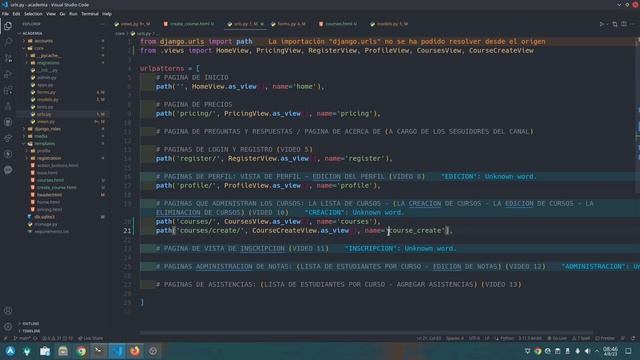The image size is (640, 360).
Task: Open admin.py in the explorer tree
Action: 47,78
